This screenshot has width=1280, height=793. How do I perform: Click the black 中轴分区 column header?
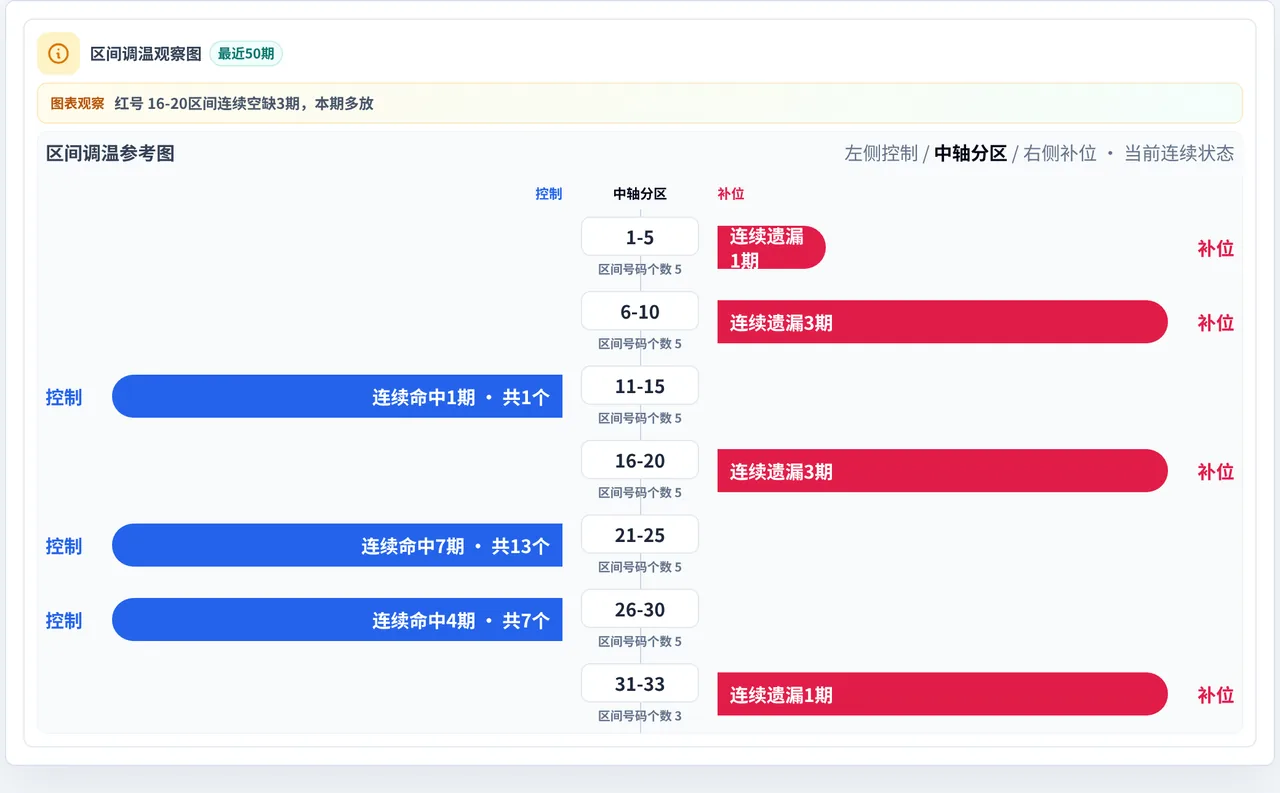[x=640, y=194]
